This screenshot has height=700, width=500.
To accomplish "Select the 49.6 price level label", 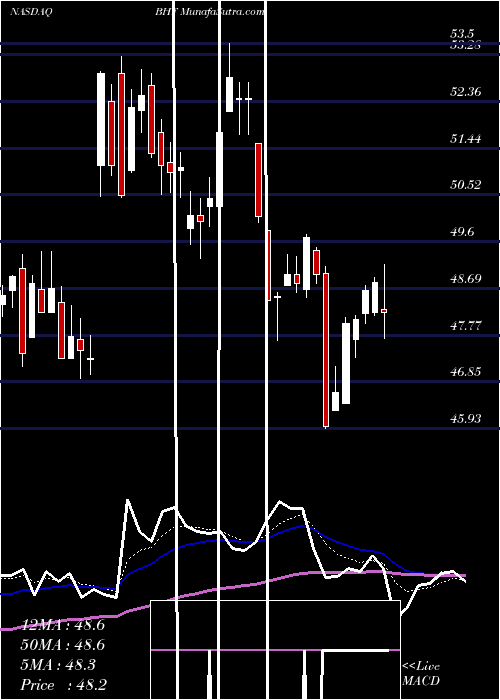I will pos(462,232).
